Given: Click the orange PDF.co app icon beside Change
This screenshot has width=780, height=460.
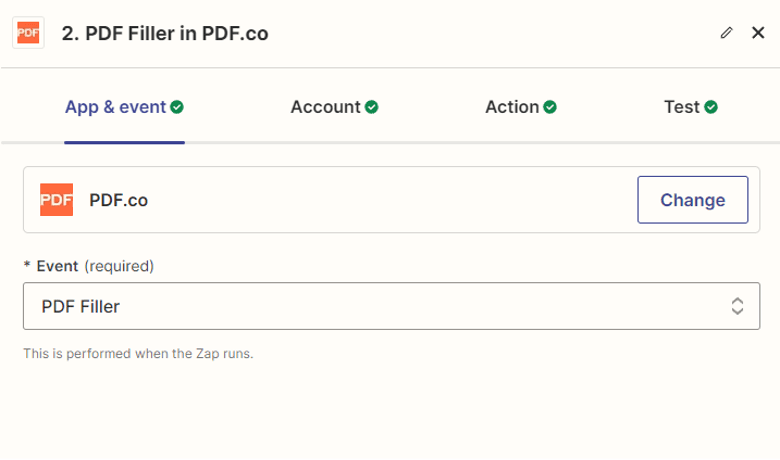Looking at the screenshot, I should point(56,200).
